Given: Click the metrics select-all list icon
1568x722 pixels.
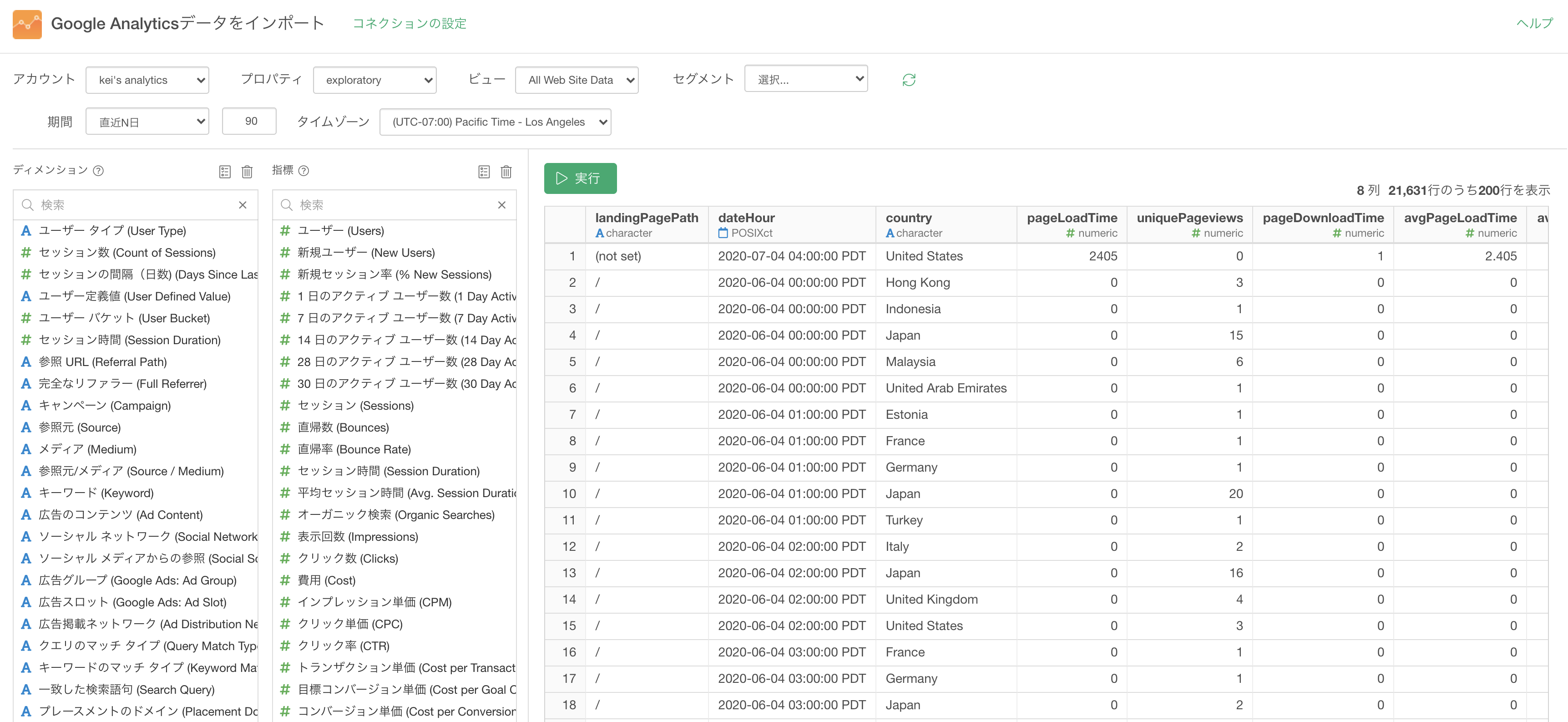Looking at the screenshot, I should point(484,172).
